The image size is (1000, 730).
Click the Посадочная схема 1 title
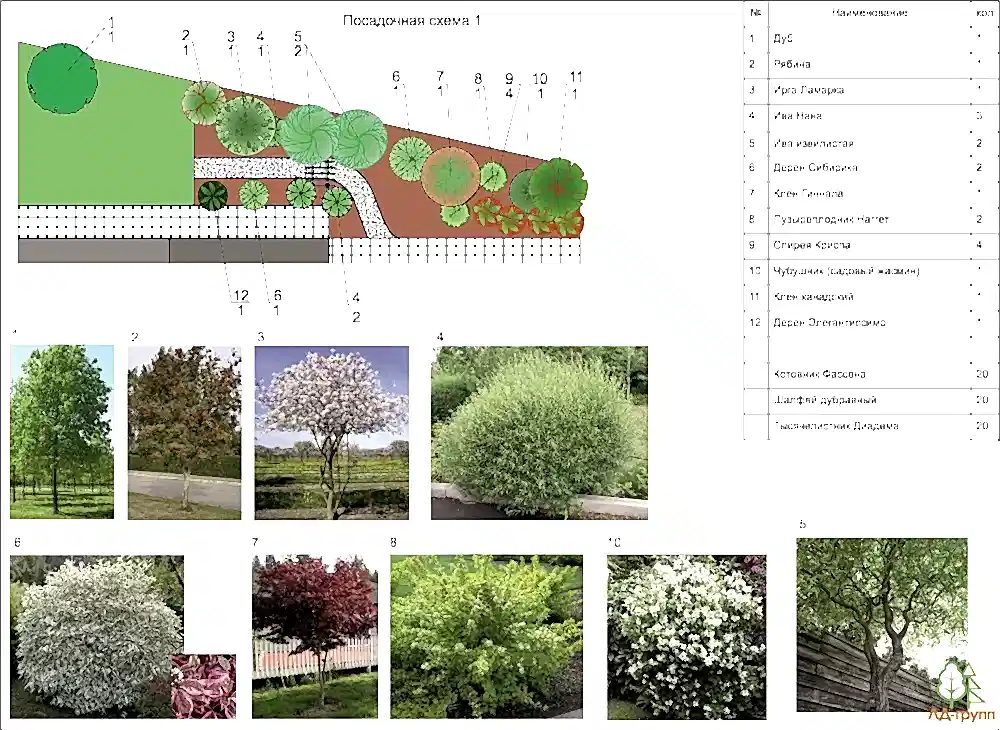pyautogui.click(x=412, y=20)
